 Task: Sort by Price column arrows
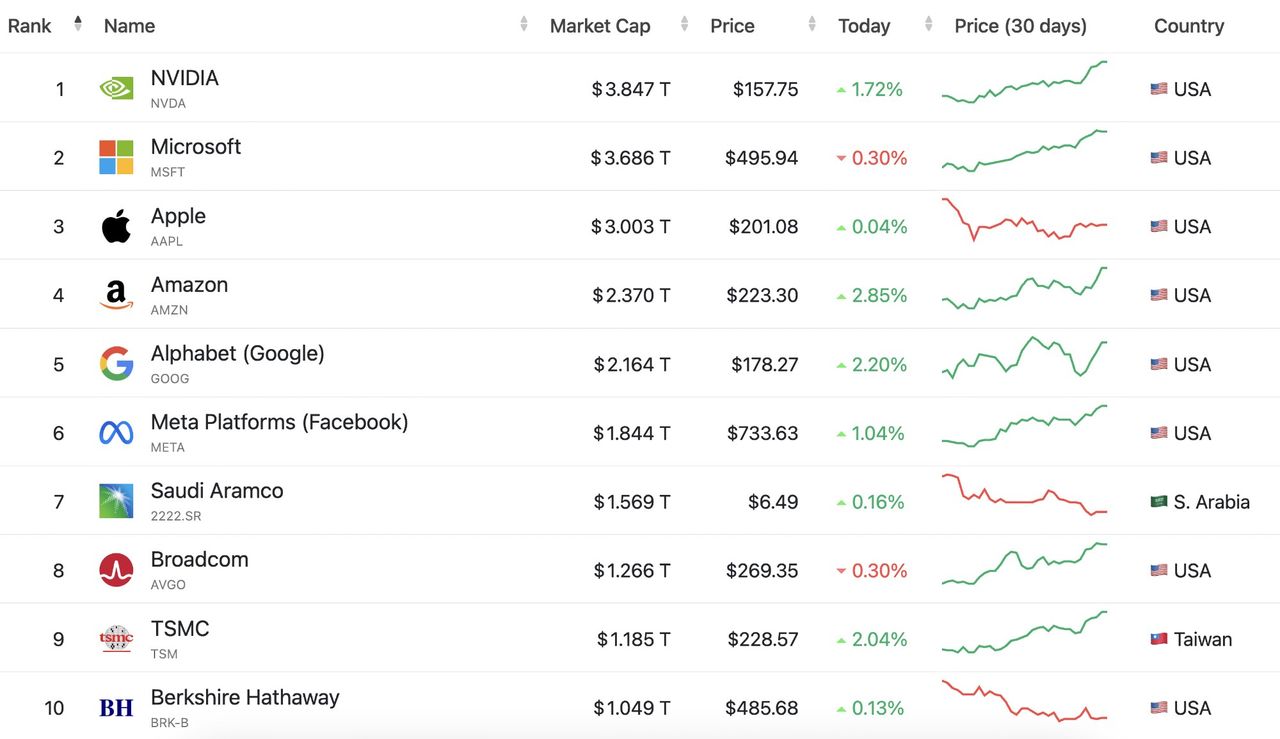(813, 24)
